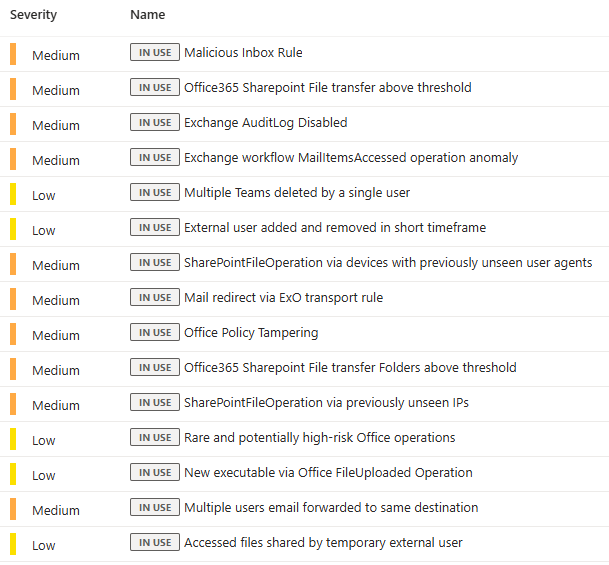Click Low severity of Accessed files shared row

coord(44,546)
